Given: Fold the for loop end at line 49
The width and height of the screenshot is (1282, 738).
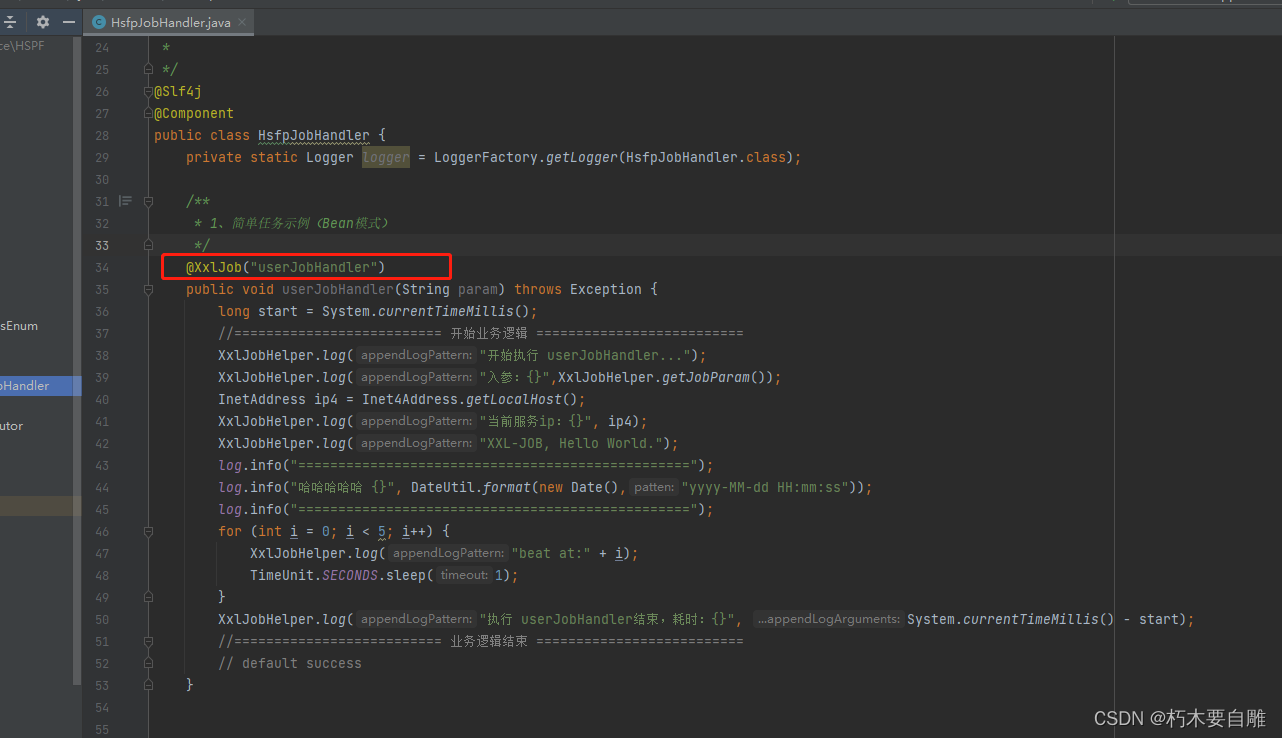Looking at the screenshot, I should pos(148,597).
